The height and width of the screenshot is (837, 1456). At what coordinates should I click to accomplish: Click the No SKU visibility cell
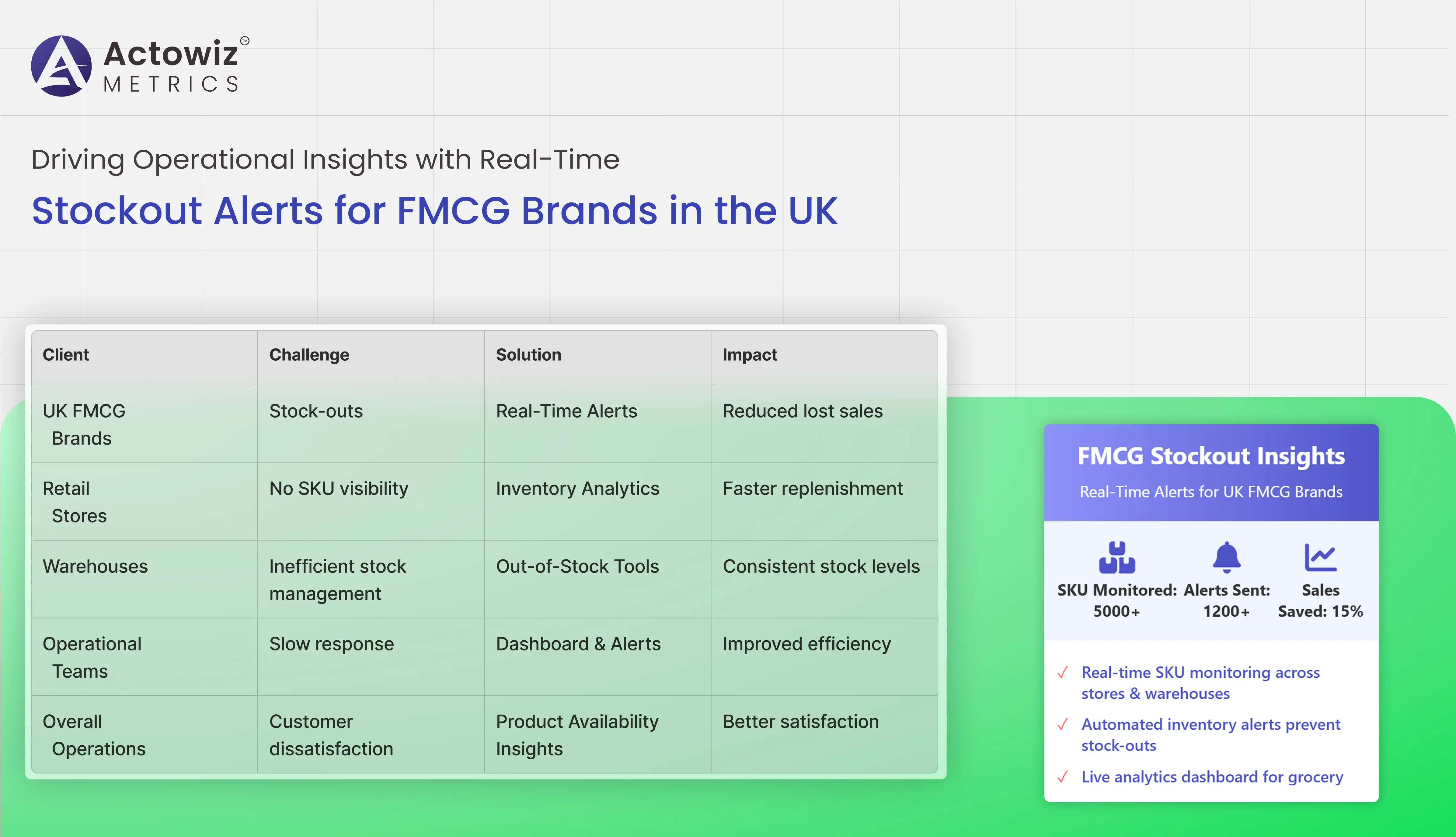tap(338, 489)
